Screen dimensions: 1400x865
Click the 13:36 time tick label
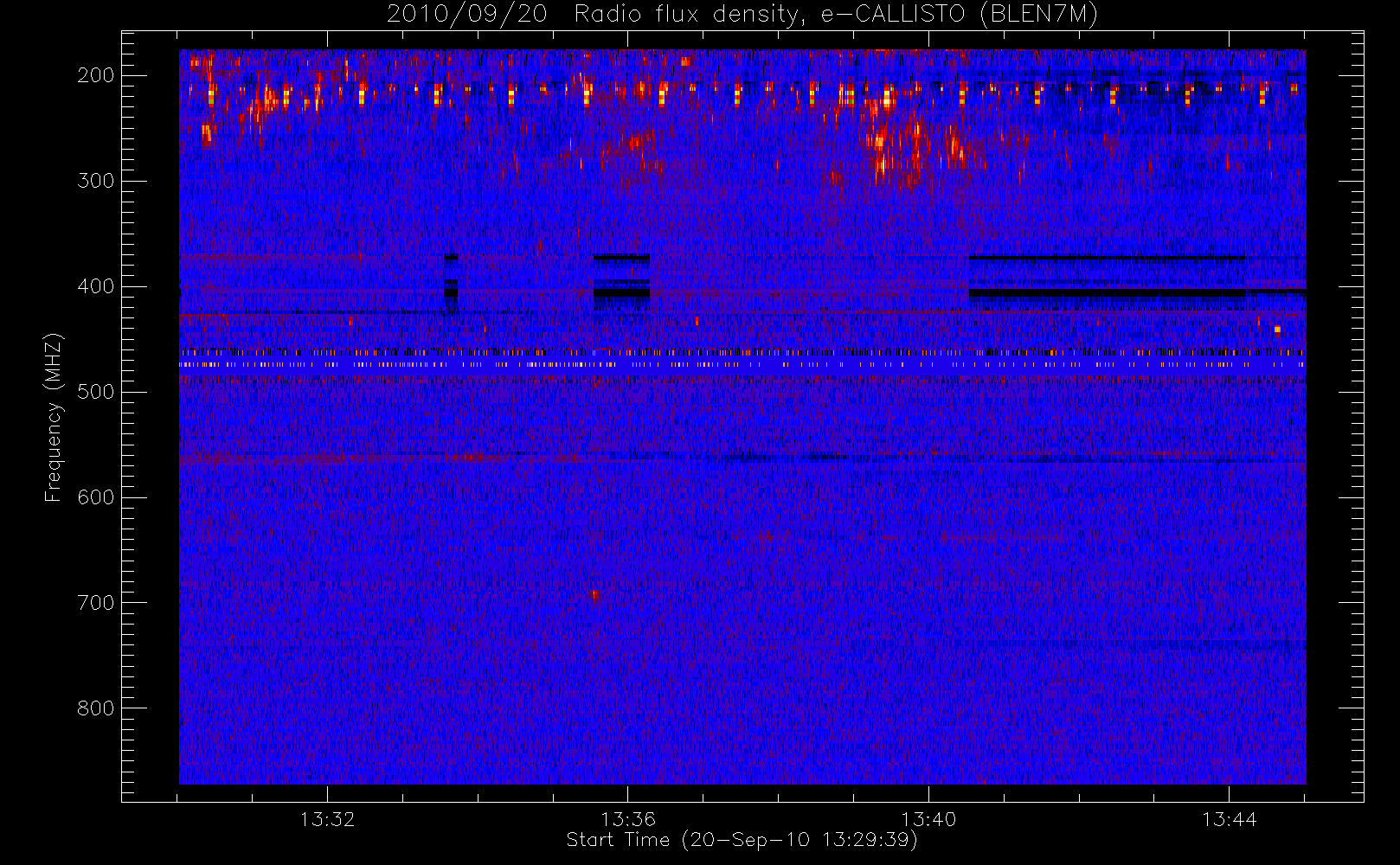(628, 819)
